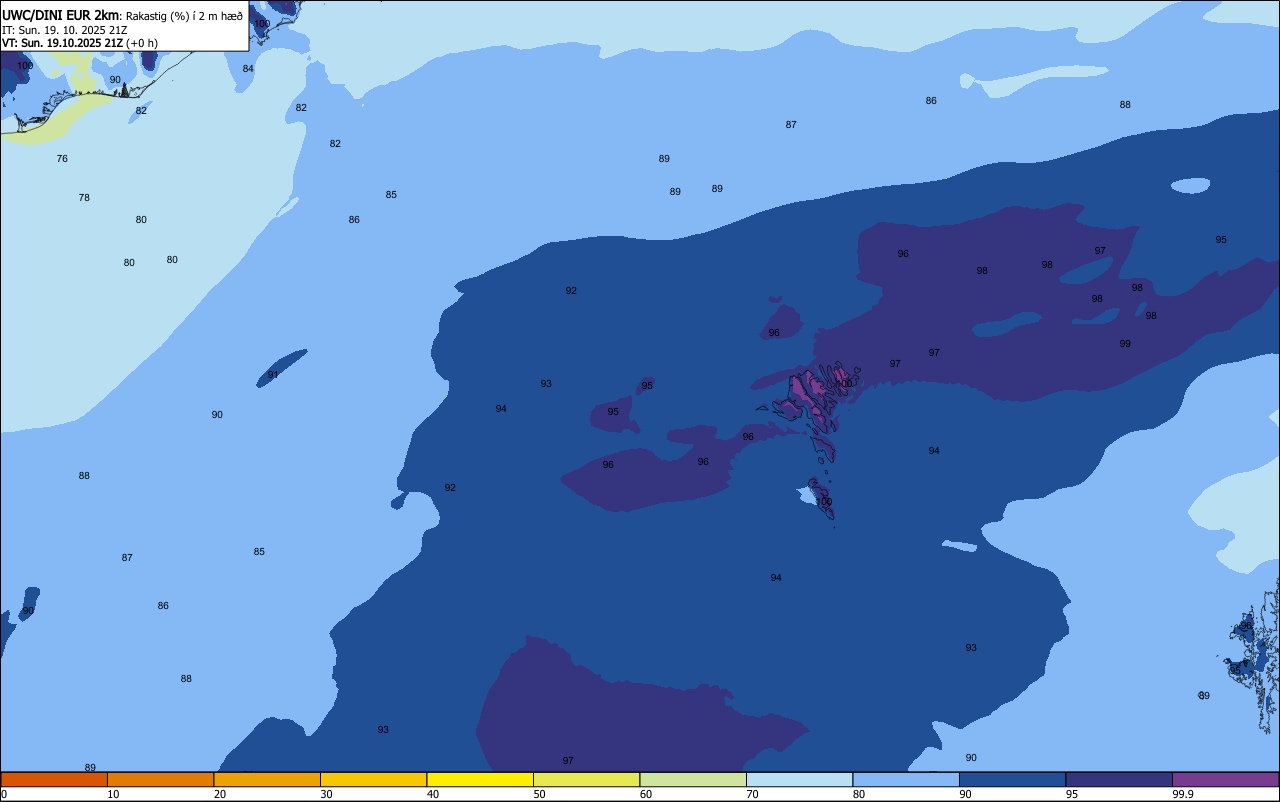This screenshot has width=1280, height=802.
Task: Pick the medium blue 80–90 legend segment
Action: click(x=906, y=779)
